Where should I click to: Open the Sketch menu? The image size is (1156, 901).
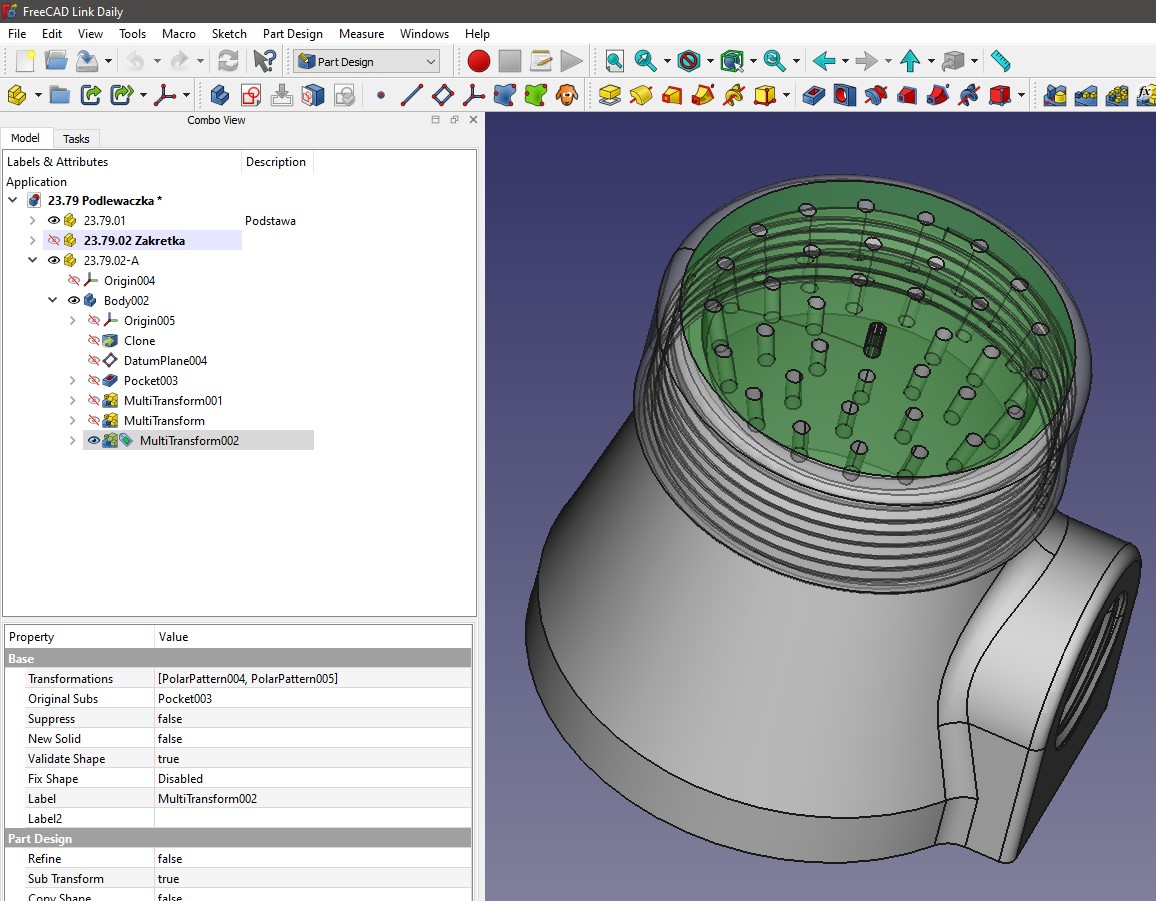point(229,33)
